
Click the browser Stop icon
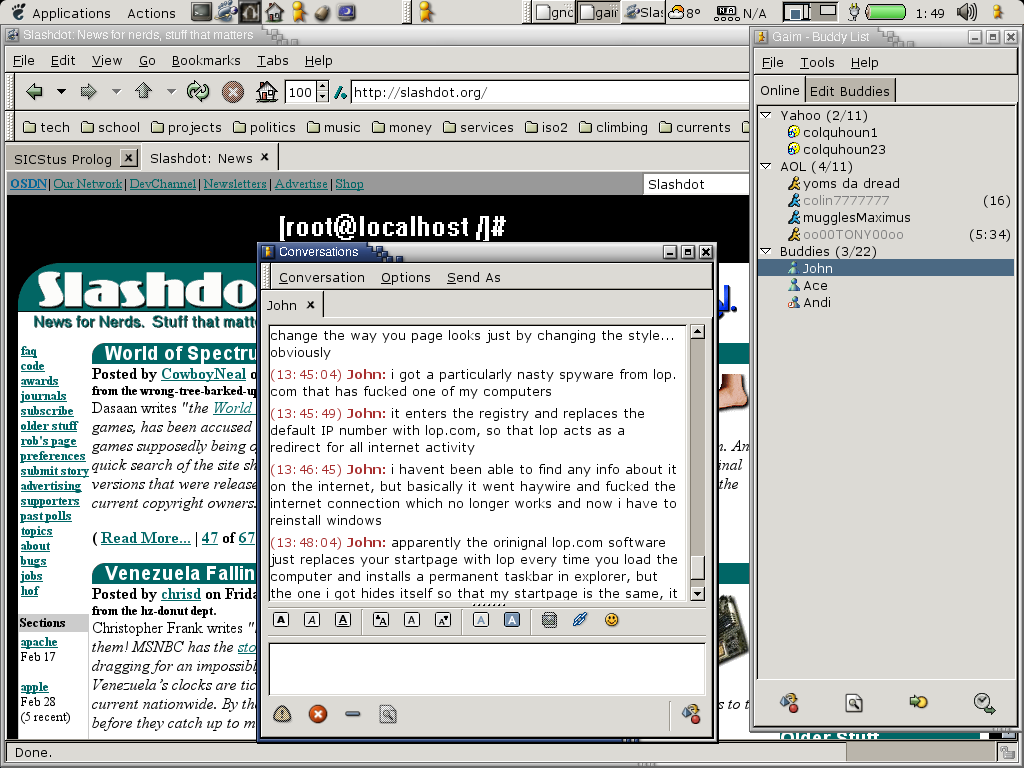tap(232, 92)
